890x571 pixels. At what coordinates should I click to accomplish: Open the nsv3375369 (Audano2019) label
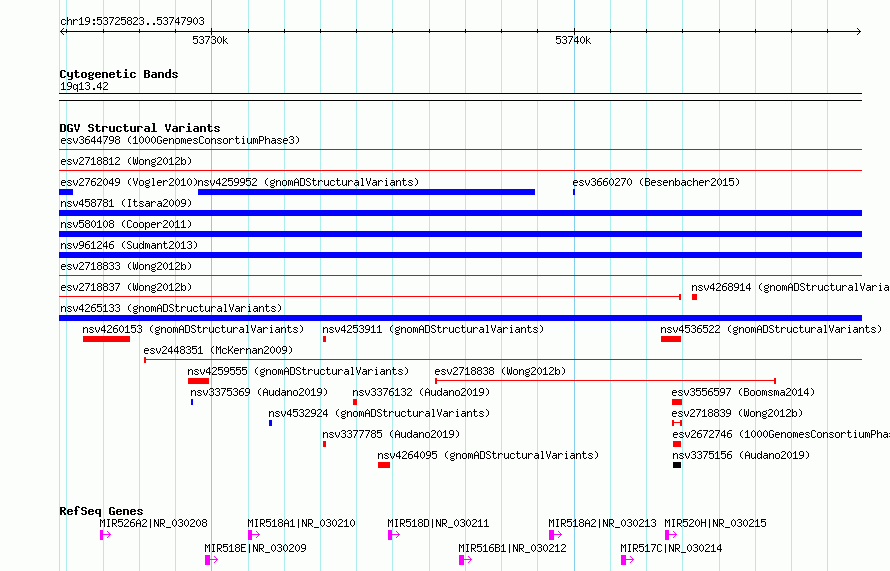pyautogui.click(x=259, y=392)
